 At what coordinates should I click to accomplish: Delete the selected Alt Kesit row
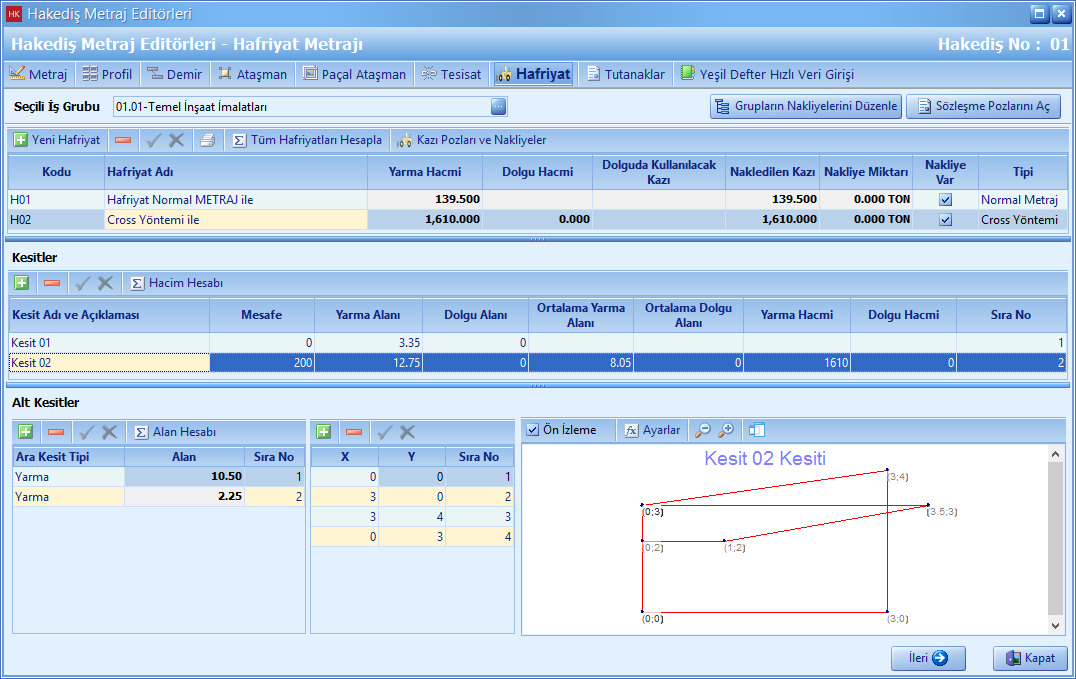56,432
